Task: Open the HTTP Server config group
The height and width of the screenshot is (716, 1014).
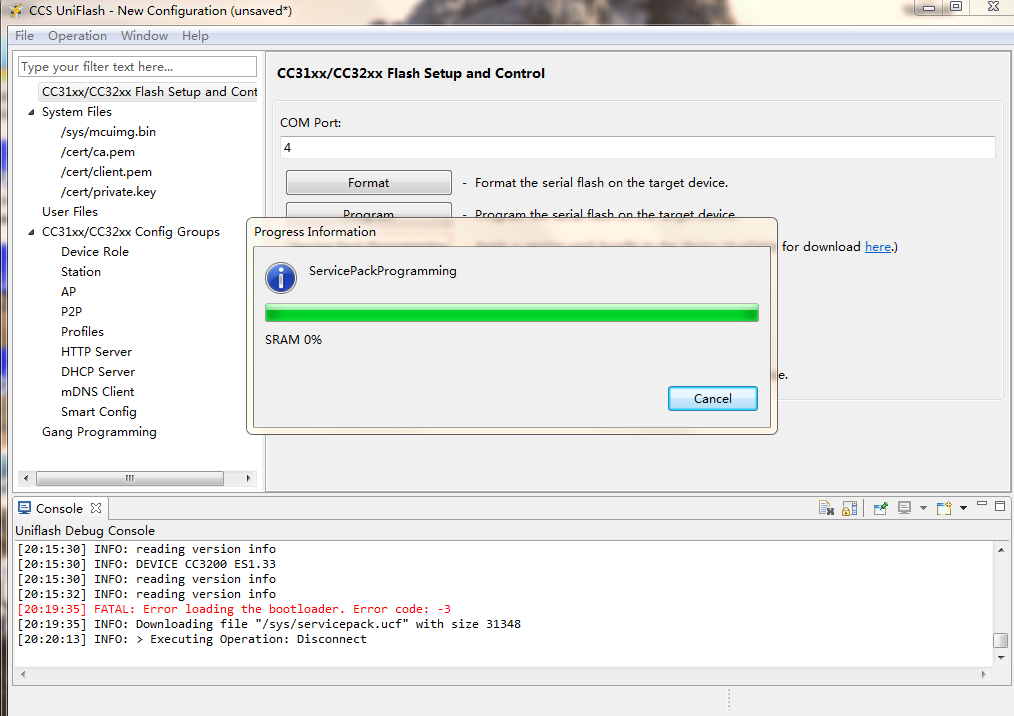Action: pos(96,352)
